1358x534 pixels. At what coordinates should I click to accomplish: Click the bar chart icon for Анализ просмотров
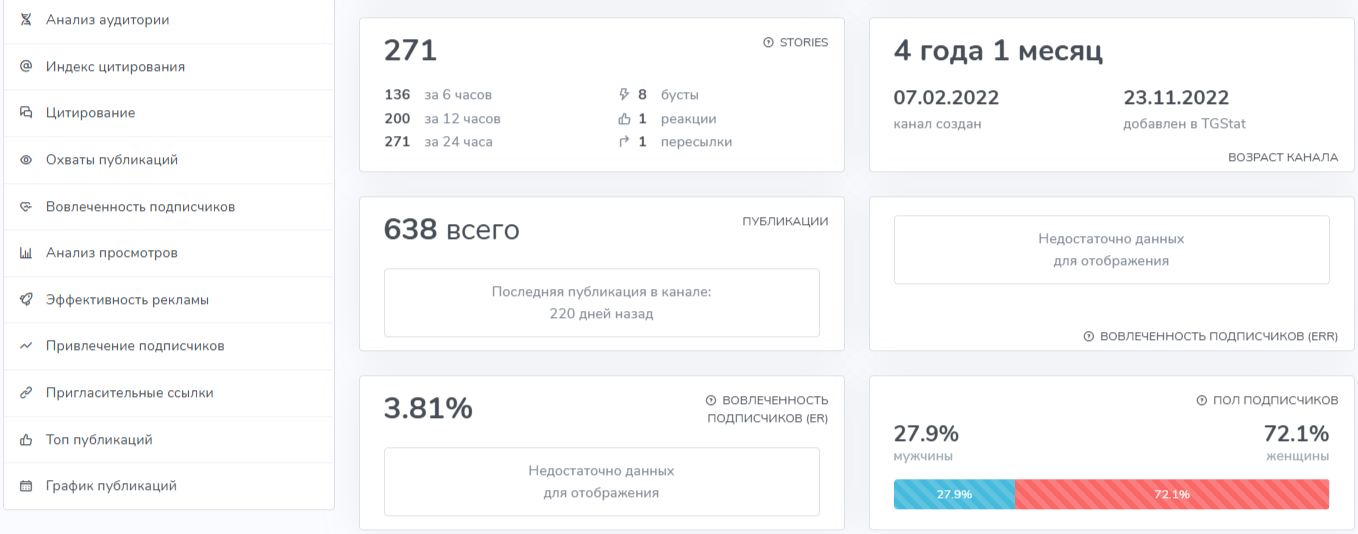tap(26, 253)
